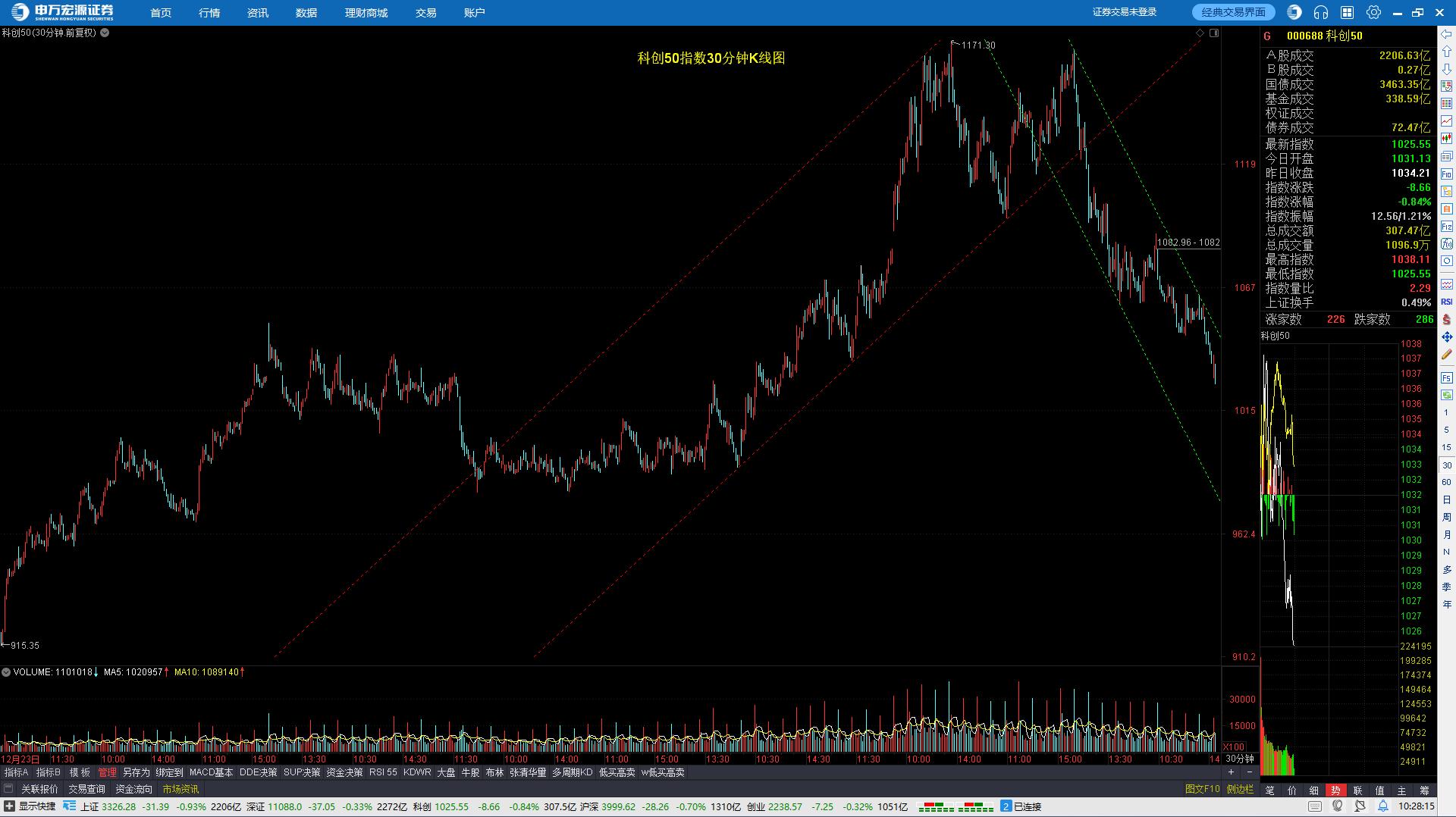Click the green refresh icon in sidebar

coord(1447,395)
